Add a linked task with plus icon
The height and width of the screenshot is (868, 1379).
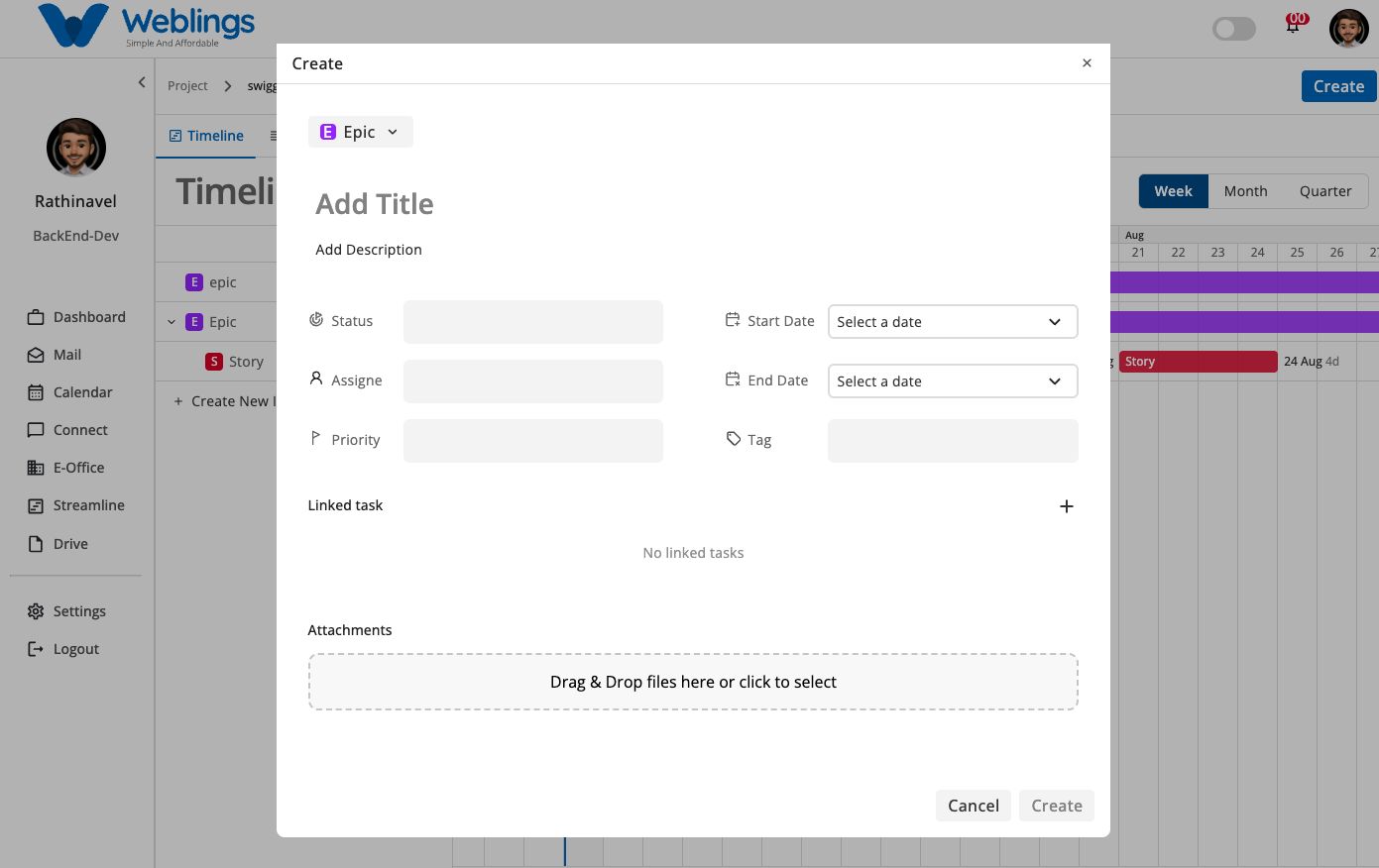[x=1067, y=506]
